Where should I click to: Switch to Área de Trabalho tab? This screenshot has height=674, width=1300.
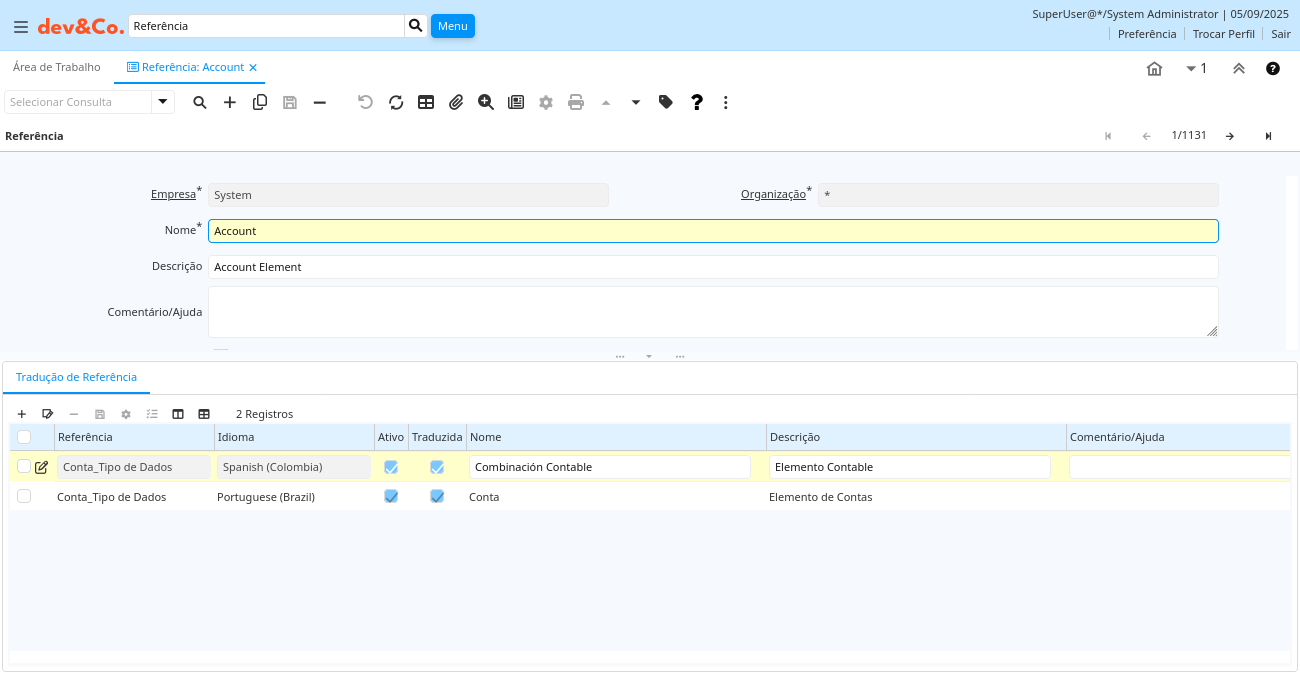pos(57,67)
